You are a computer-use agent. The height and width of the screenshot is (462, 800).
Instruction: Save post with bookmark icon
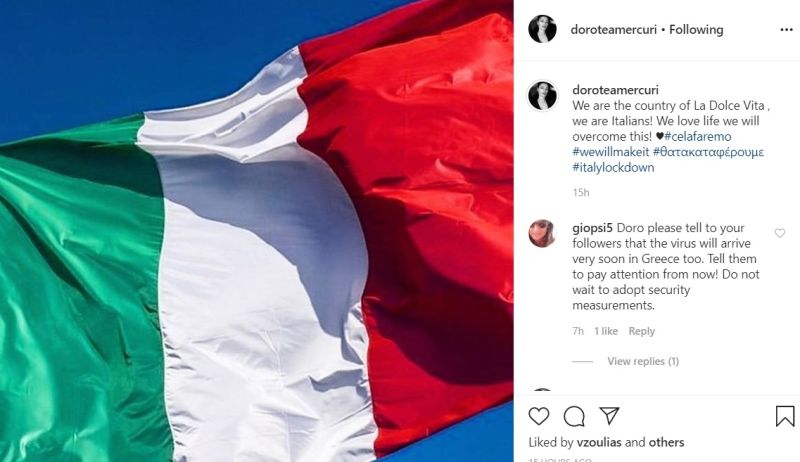pos(785,416)
